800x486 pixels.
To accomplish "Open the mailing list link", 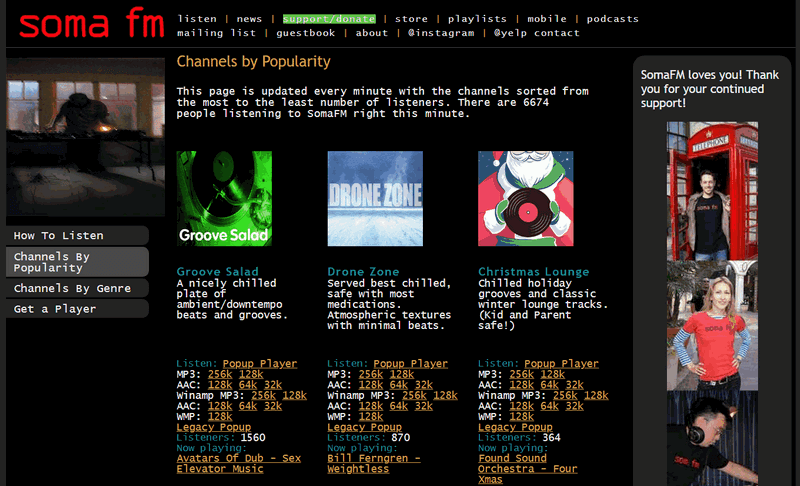I will click(216, 33).
